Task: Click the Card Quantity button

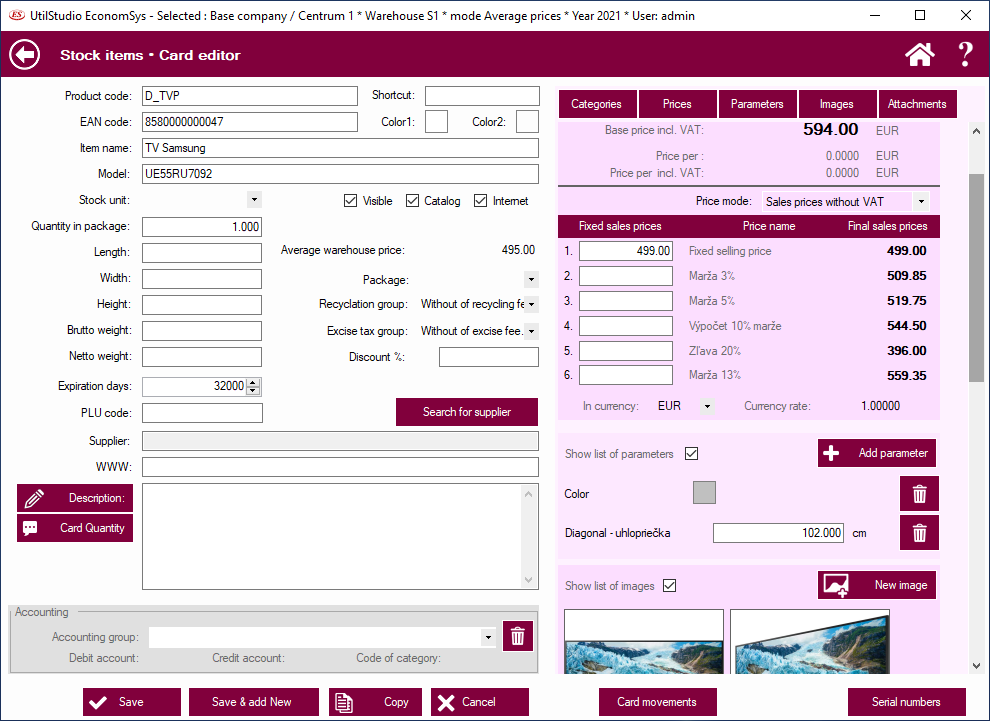Action: tap(75, 528)
